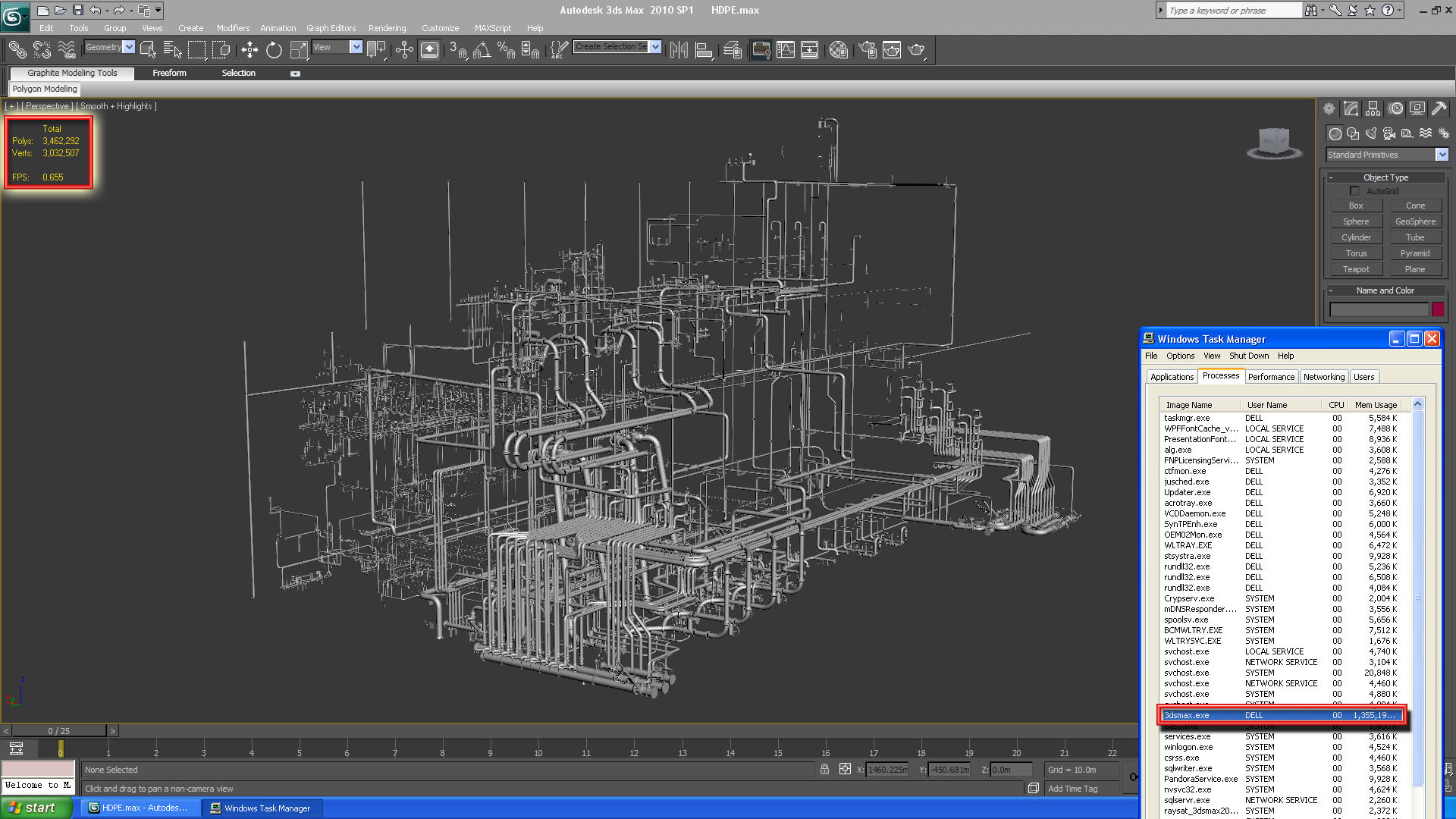Switch to the Freeform ribbon tab

[x=169, y=73]
